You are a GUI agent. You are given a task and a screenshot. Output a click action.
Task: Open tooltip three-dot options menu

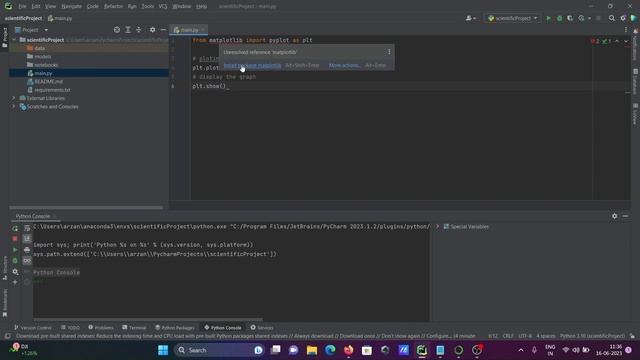389,52
